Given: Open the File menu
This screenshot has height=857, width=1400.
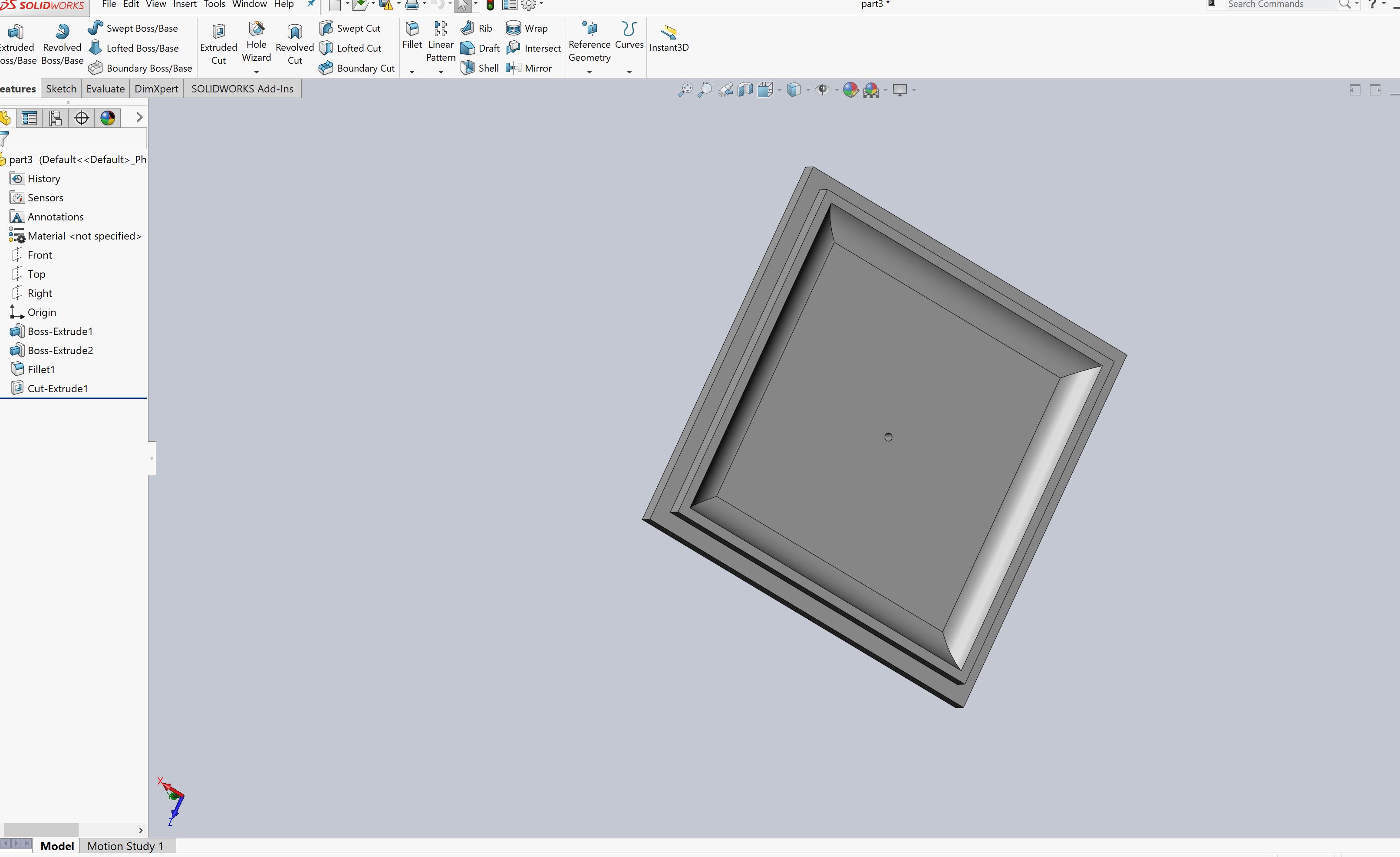Looking at the screenshot, I should [x=109, y=4].
